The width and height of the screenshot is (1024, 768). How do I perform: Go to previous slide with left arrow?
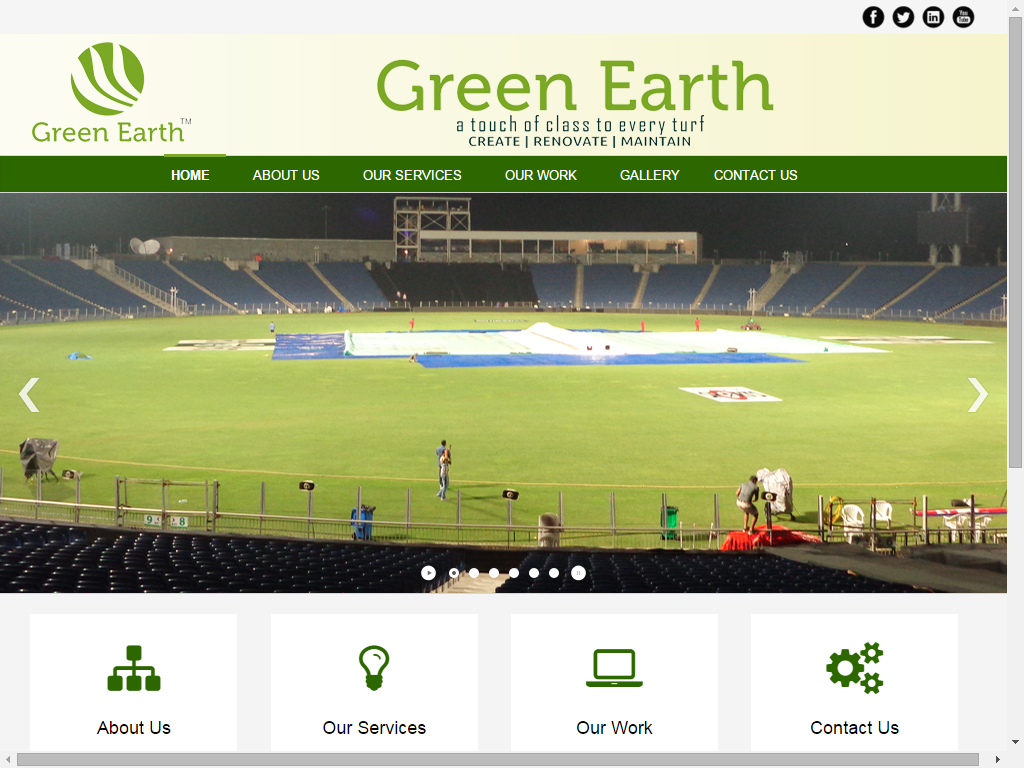tap(29, 395)
